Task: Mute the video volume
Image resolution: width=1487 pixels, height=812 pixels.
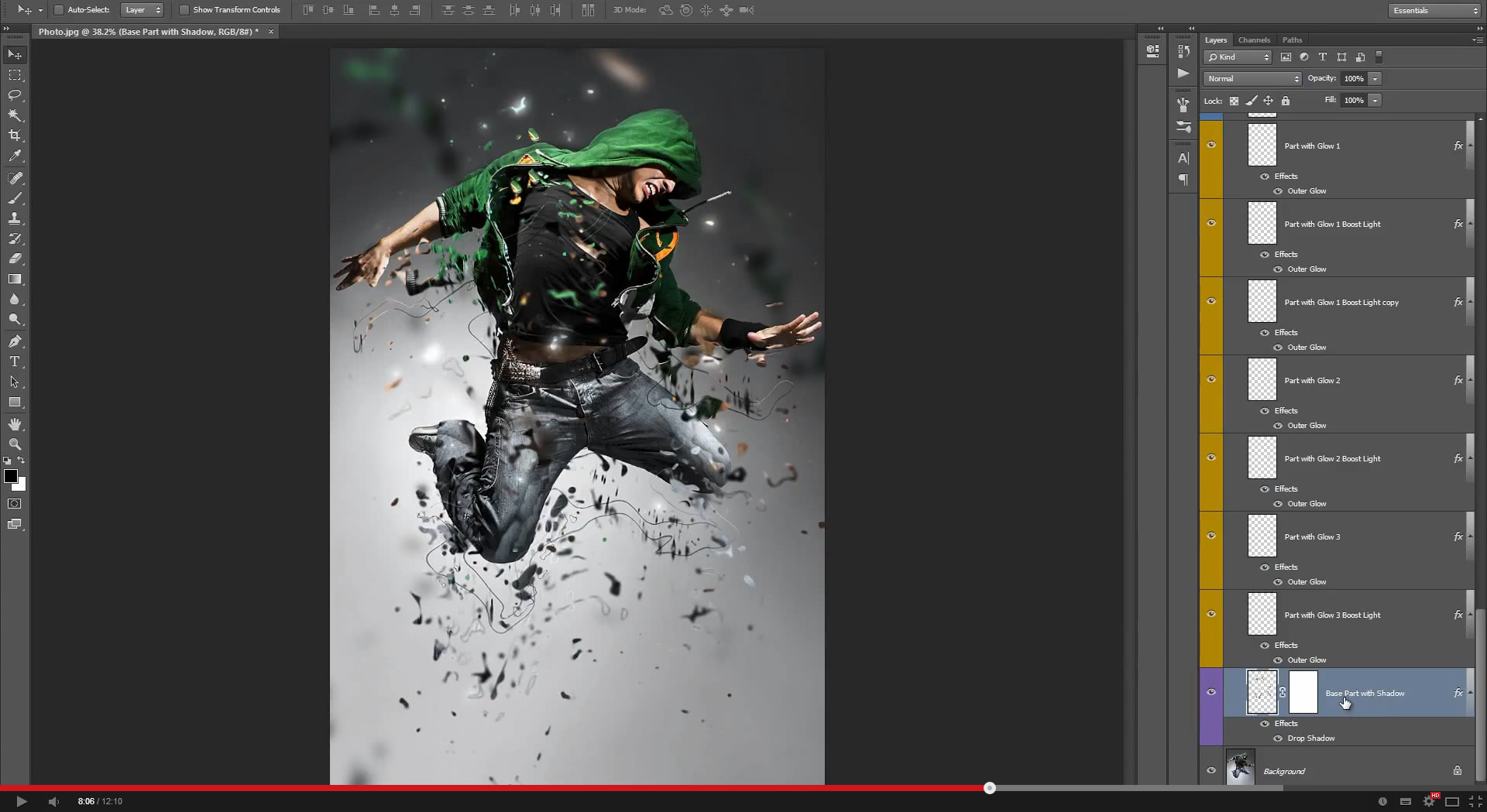Action: click(53, 801)
